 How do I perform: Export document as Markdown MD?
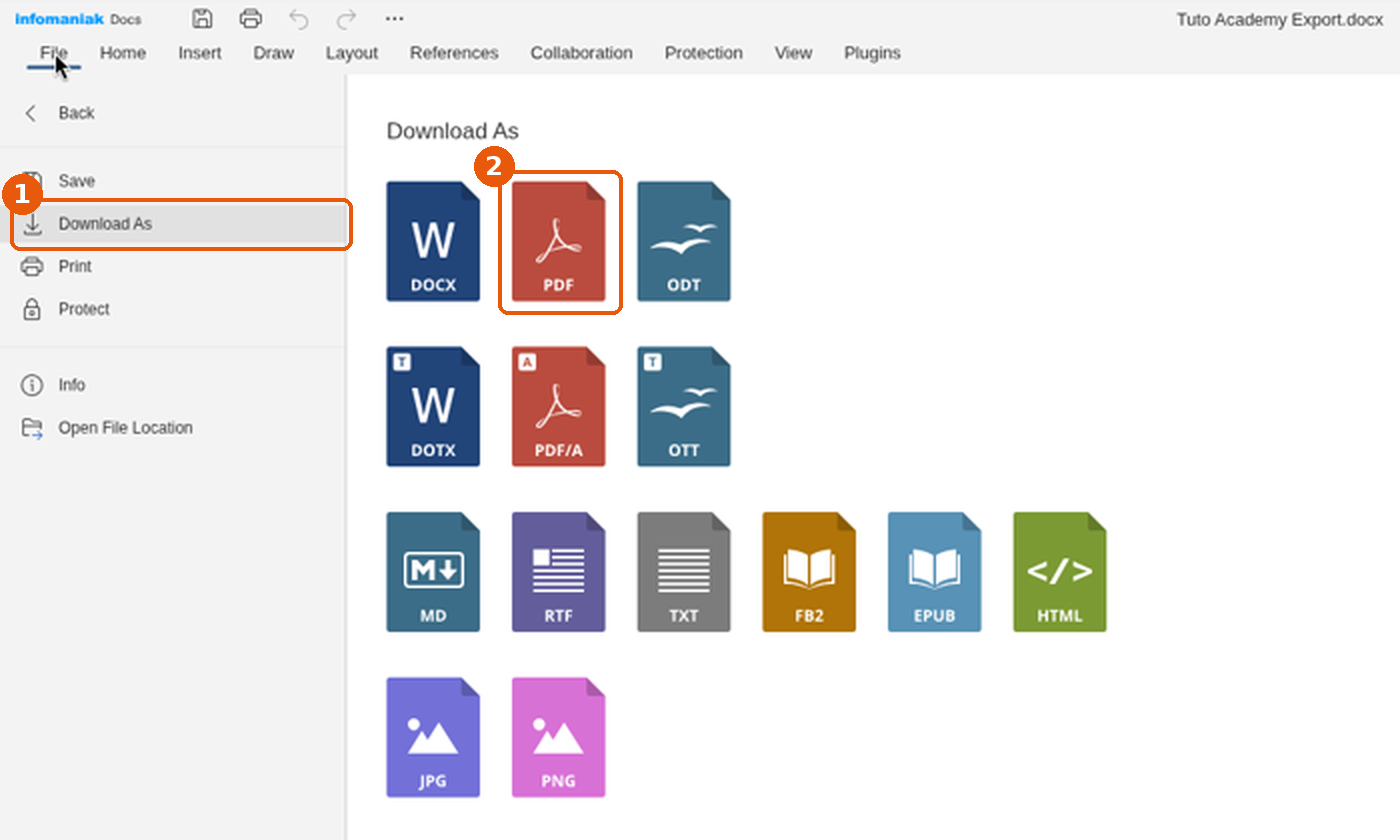point(433,572)
